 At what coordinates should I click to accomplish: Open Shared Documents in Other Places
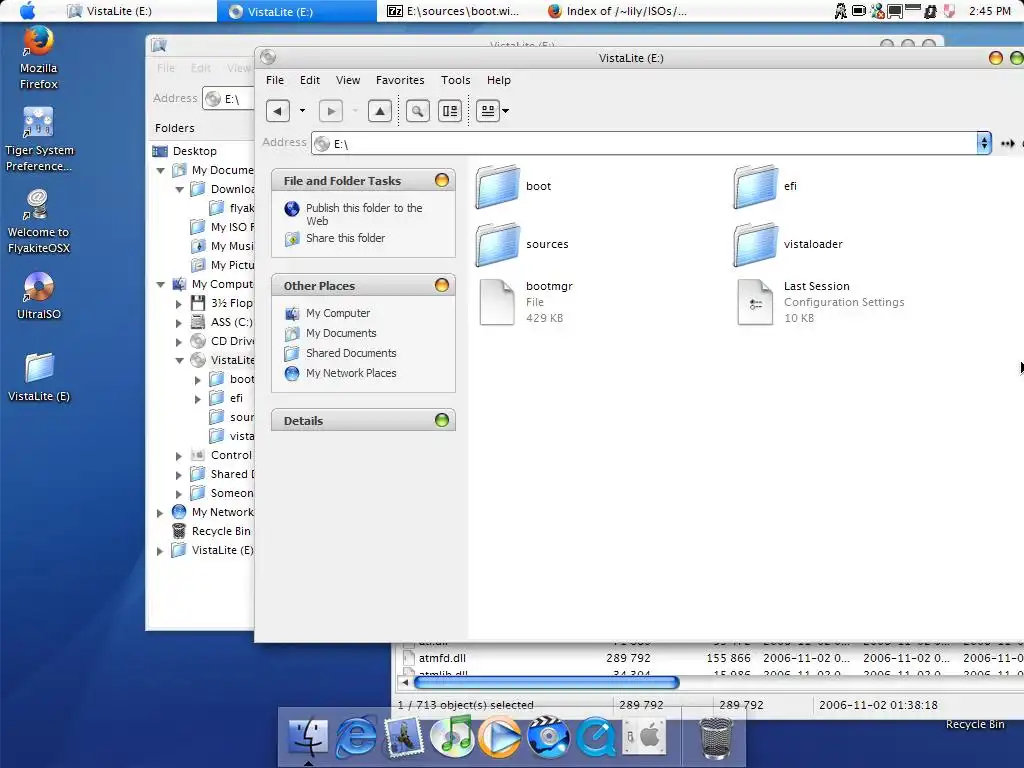(x=351, y=353)
